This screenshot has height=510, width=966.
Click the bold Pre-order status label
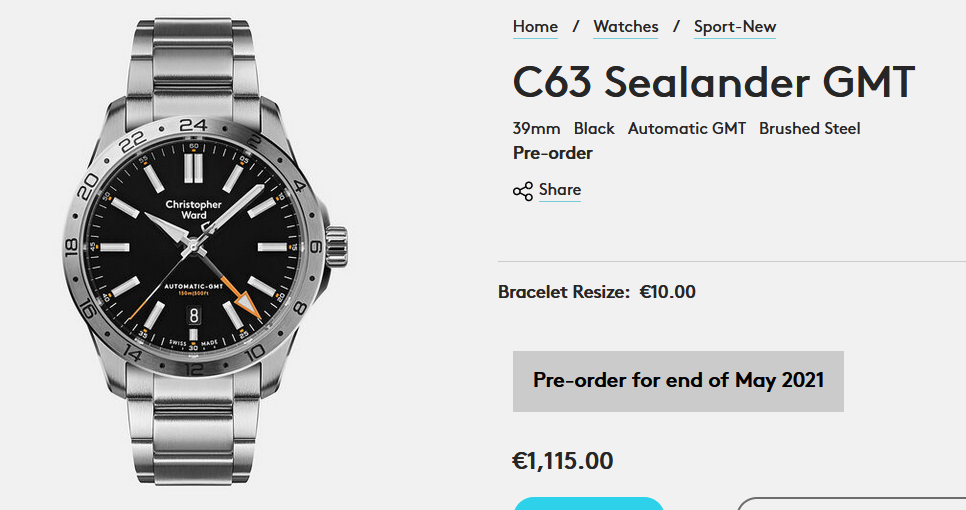[552, 153]
